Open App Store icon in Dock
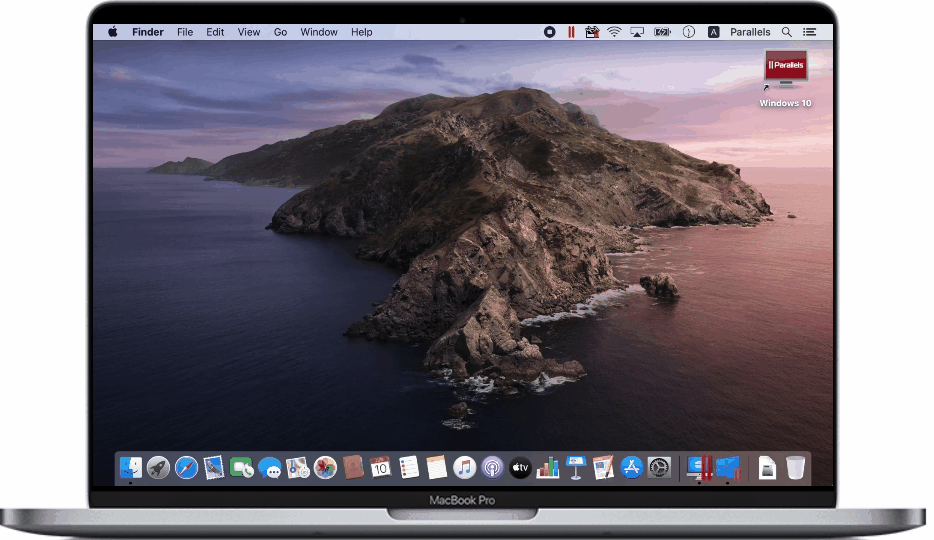Screen dimensions: 934x540 tap(631, 468)
